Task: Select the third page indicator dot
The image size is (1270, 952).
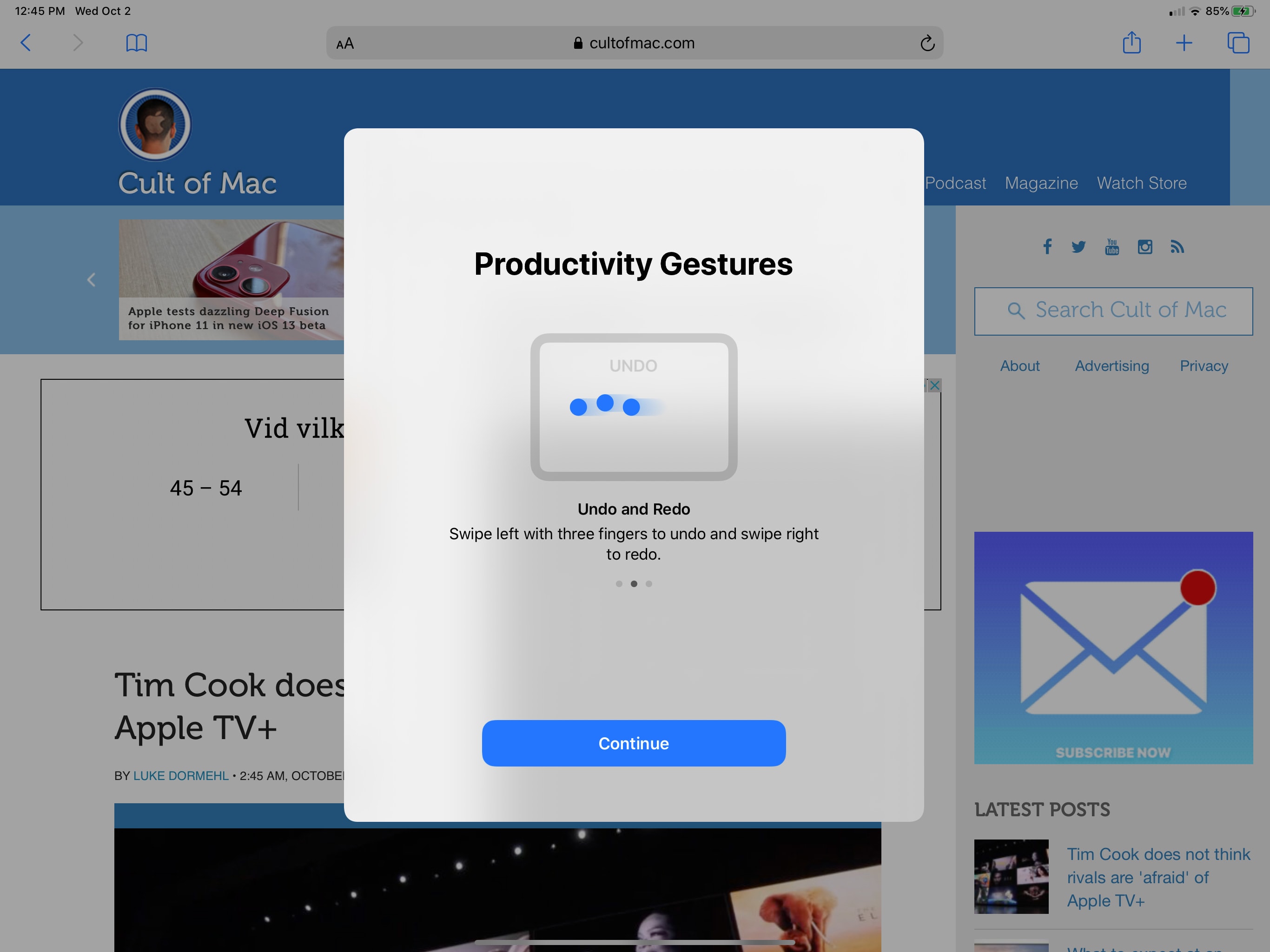Action: 649,584
